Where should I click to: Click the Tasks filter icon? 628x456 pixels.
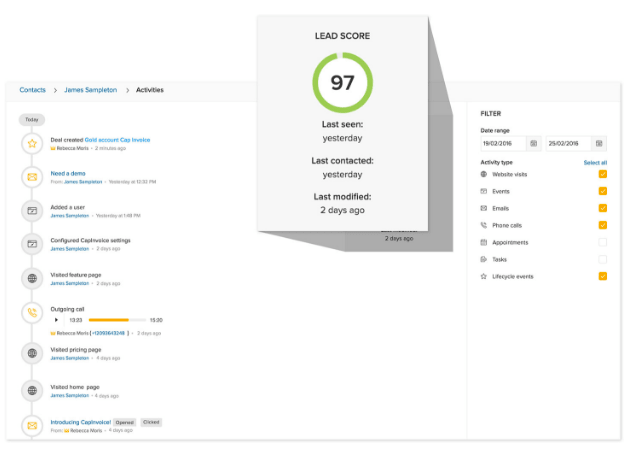(x=484, y=259)
